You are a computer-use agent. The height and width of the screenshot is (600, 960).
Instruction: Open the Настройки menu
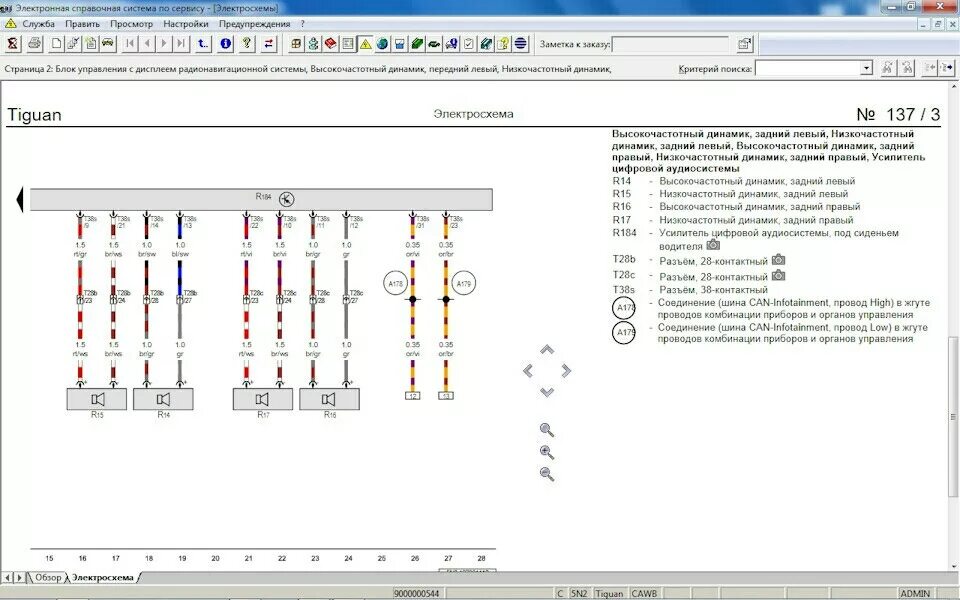tap(186, 24)
